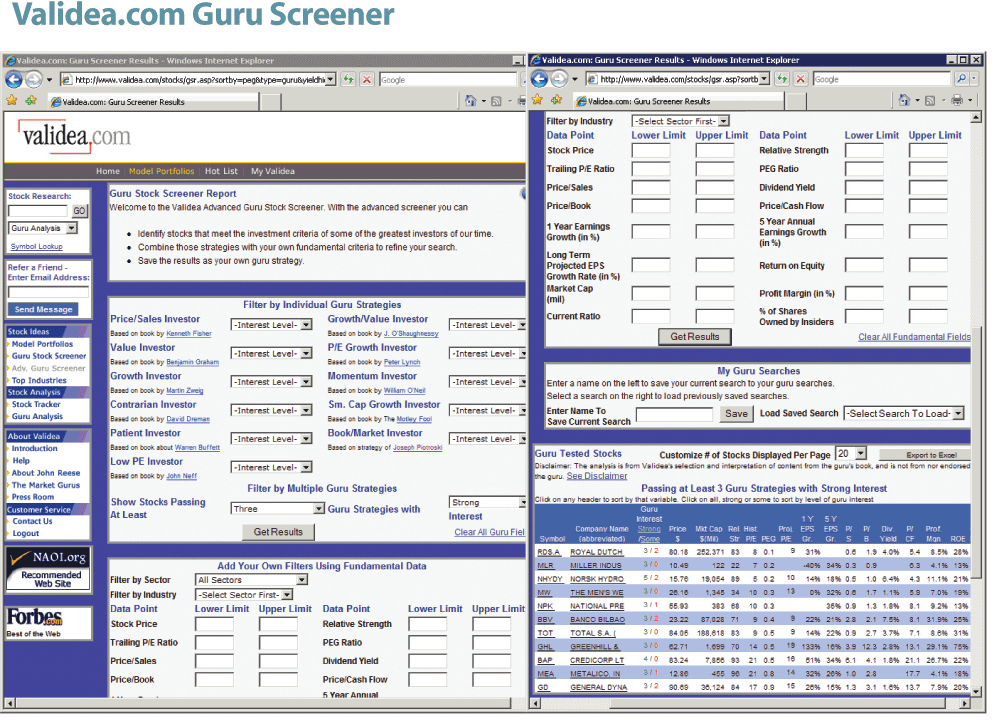Viewport: 1000px width, 725px height.
Task: Click the Clear All Fundamental Fields link
Action: tap(913, 337)
